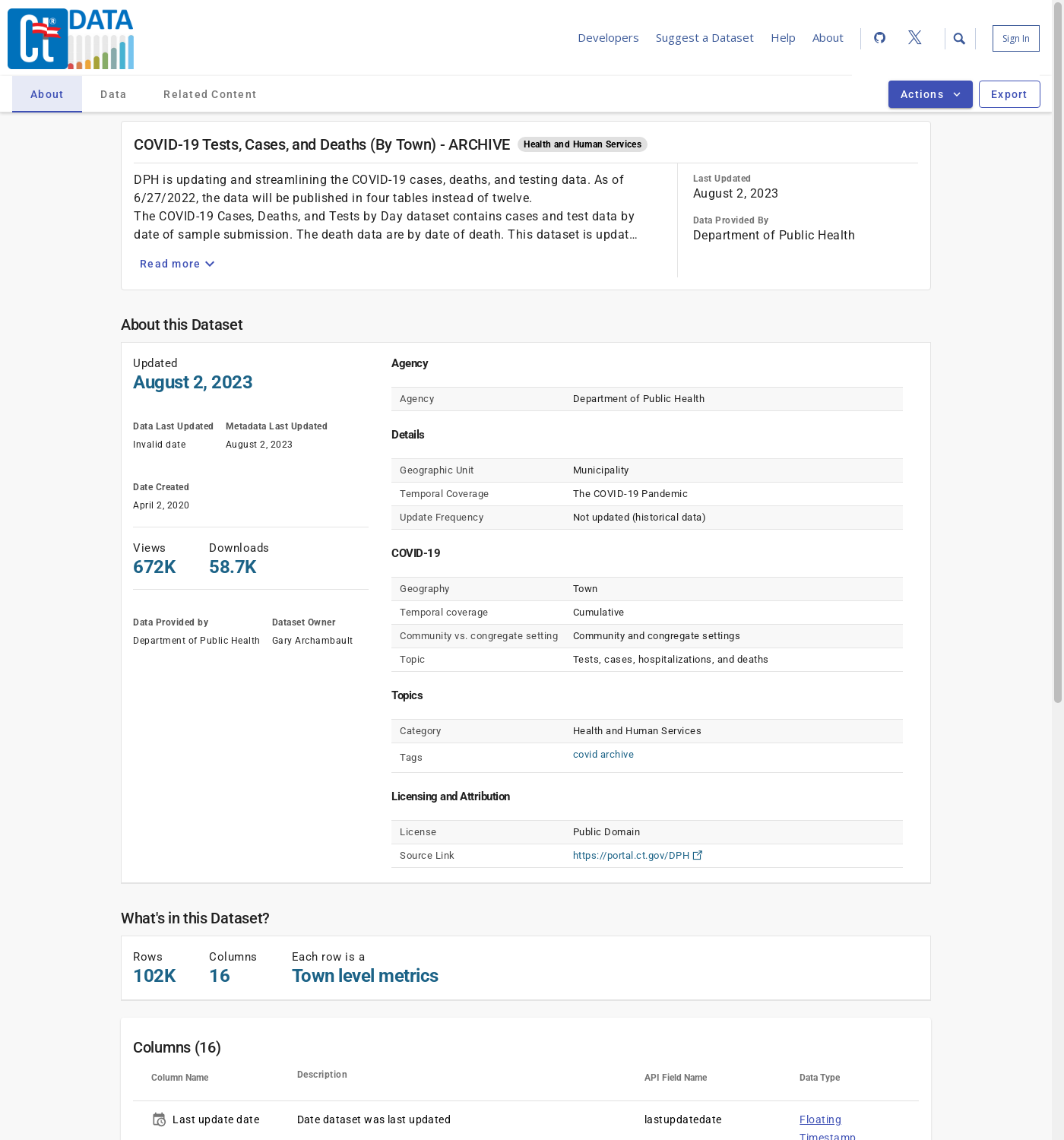Click the Export button
The height and width of the screenshot is (1140, 1064).
point(1009,94)
